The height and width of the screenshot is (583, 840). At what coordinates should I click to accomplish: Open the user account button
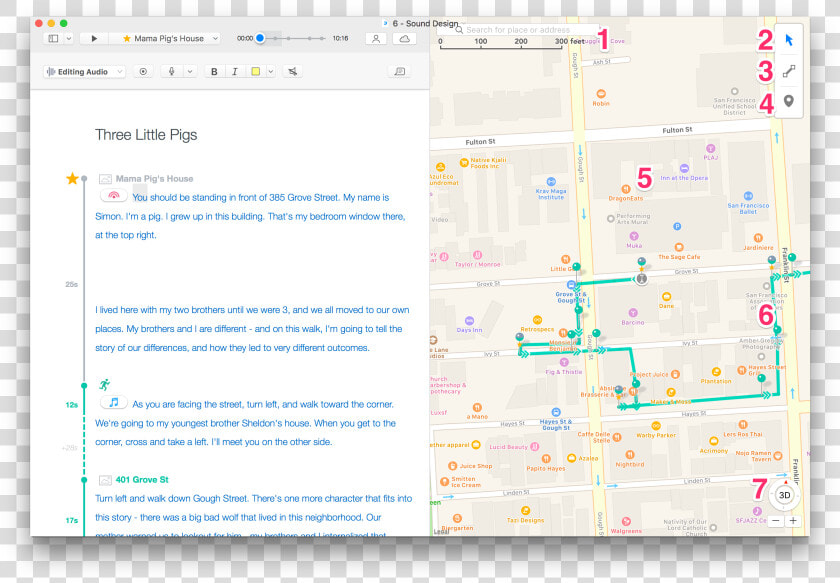coord(376,39)
